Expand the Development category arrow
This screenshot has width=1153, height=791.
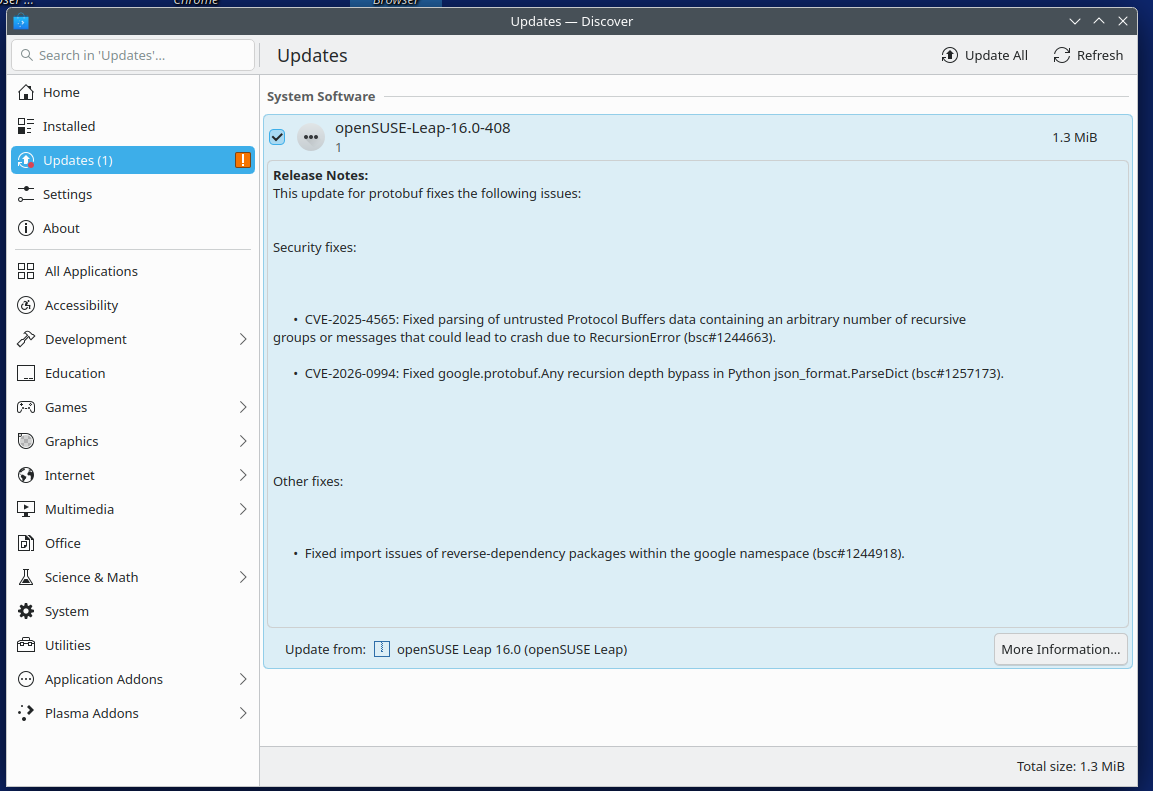click(x=243, y=339)
